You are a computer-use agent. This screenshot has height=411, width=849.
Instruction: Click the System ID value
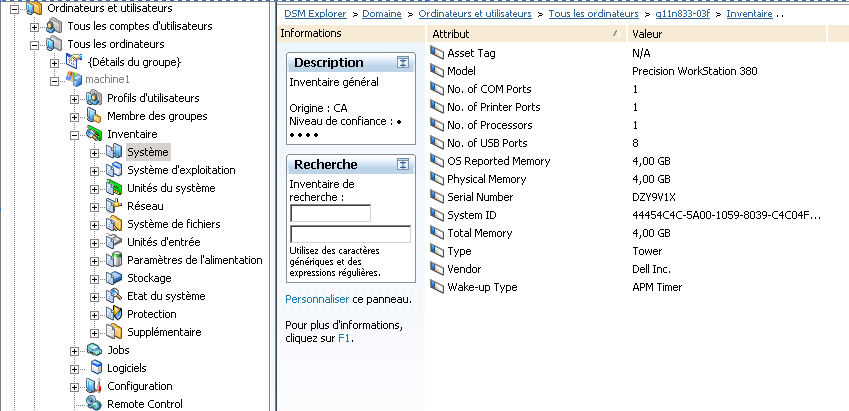[726, 215]
